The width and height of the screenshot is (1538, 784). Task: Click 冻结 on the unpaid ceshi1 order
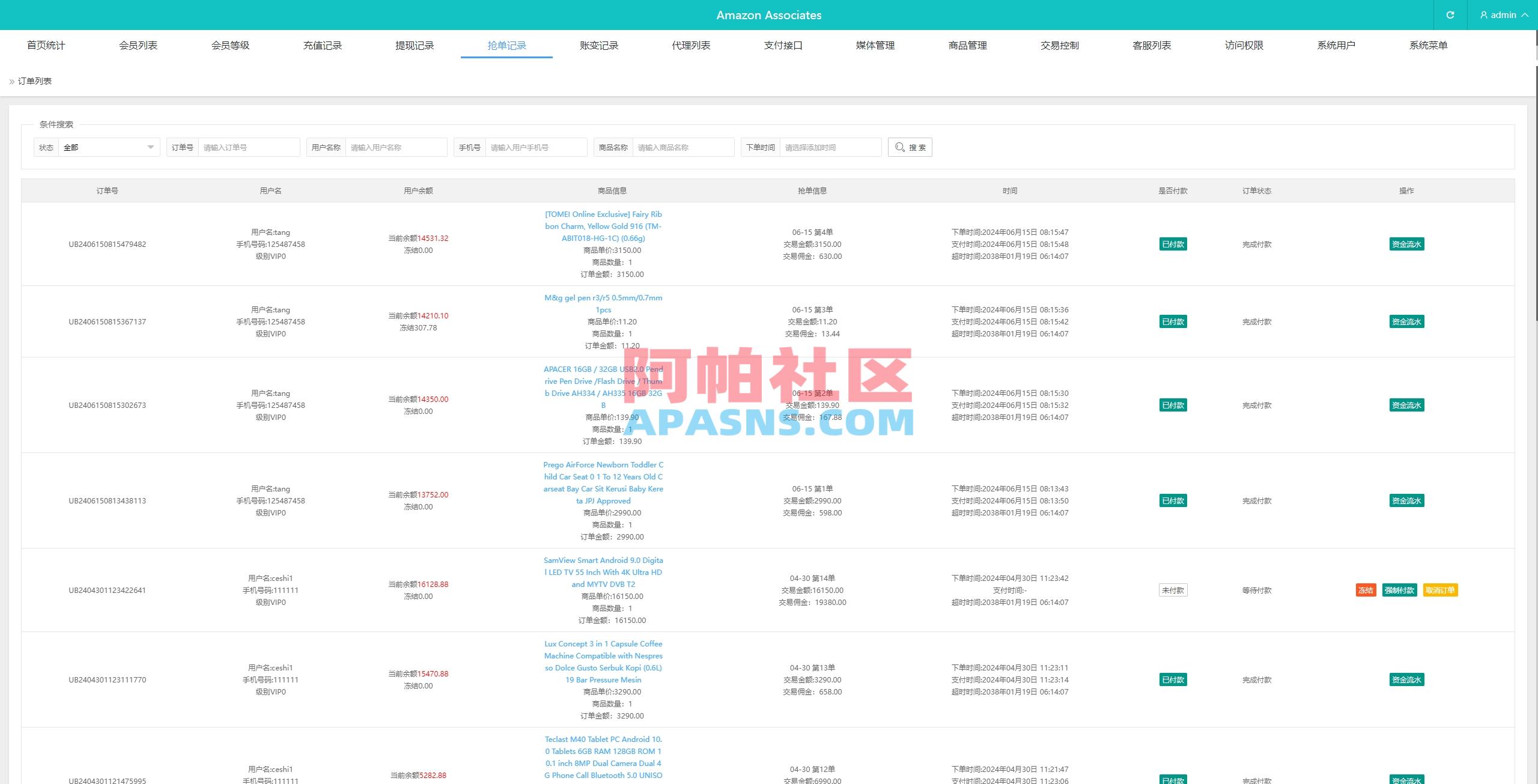point(1367,590)
